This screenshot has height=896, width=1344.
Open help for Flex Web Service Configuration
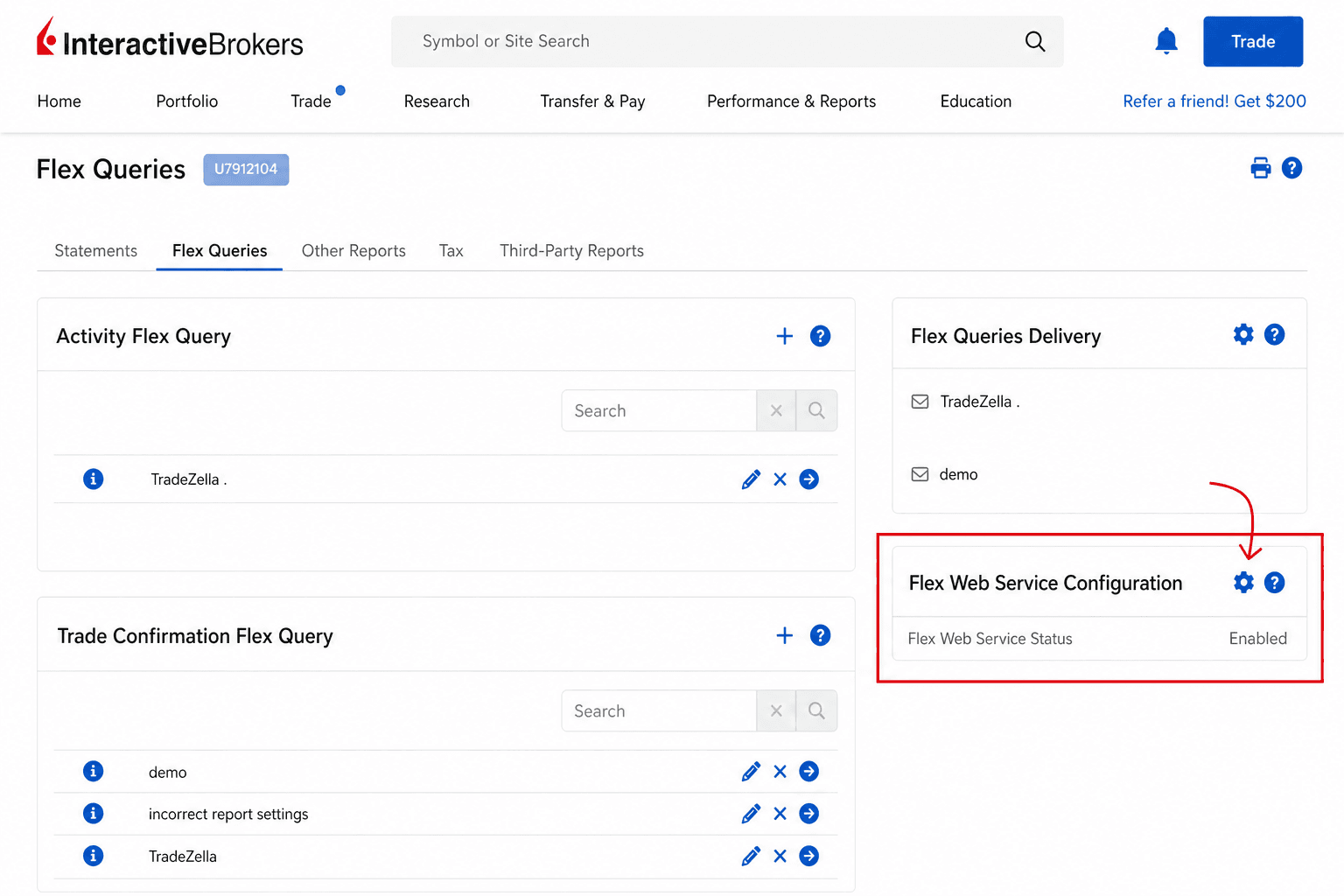(1275, 583)
